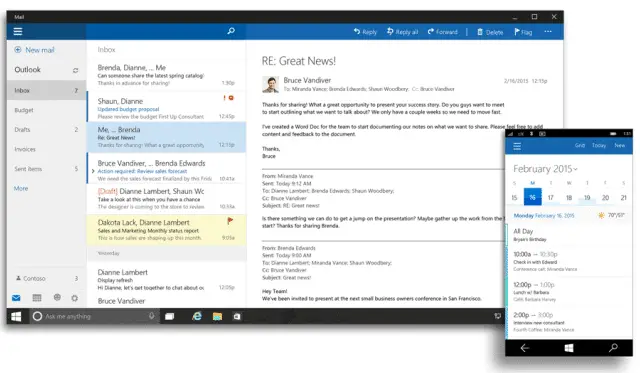Click the Reply button
The image size is (640, 373).
point(365,32)
